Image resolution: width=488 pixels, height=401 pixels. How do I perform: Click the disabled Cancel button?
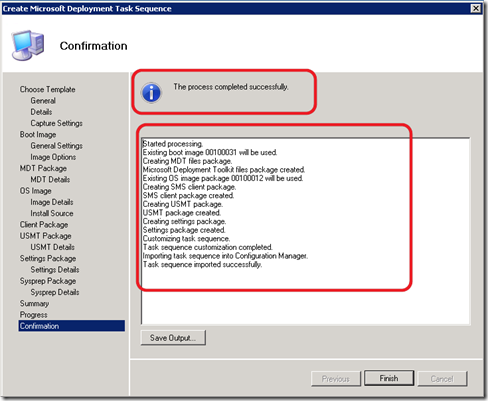442,379
